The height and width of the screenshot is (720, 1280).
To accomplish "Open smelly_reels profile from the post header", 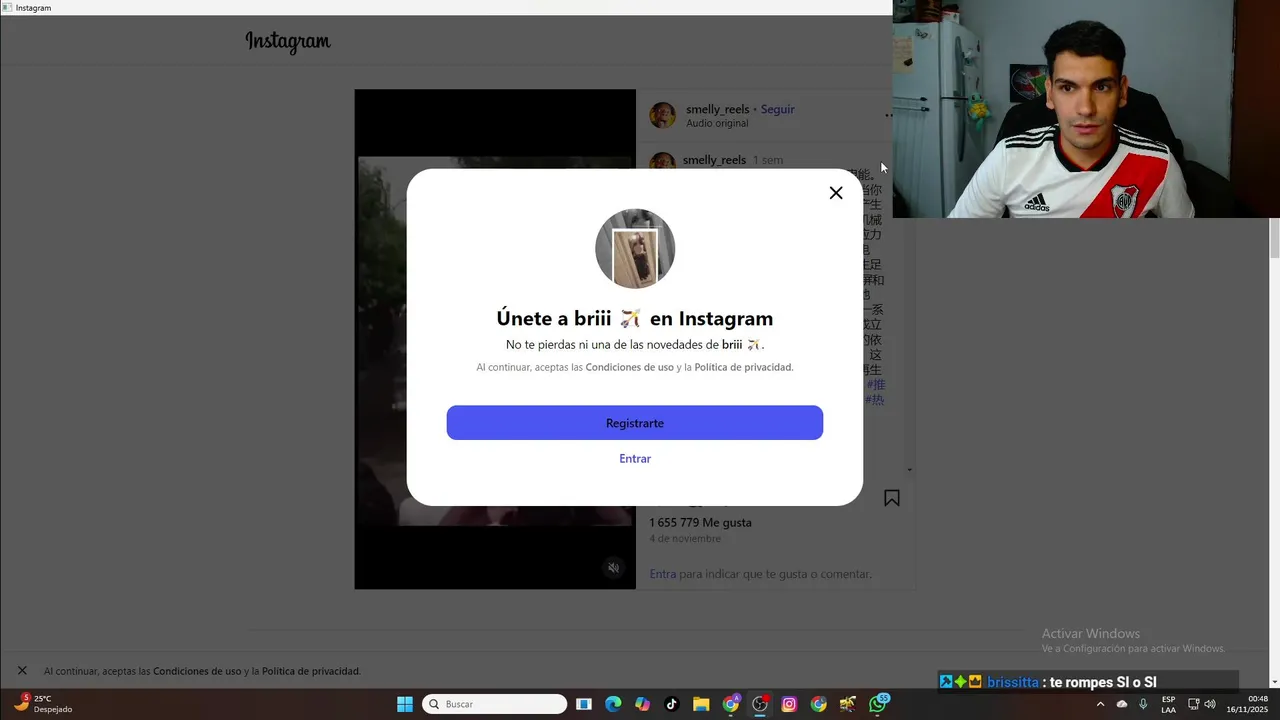I will (717, 109).
